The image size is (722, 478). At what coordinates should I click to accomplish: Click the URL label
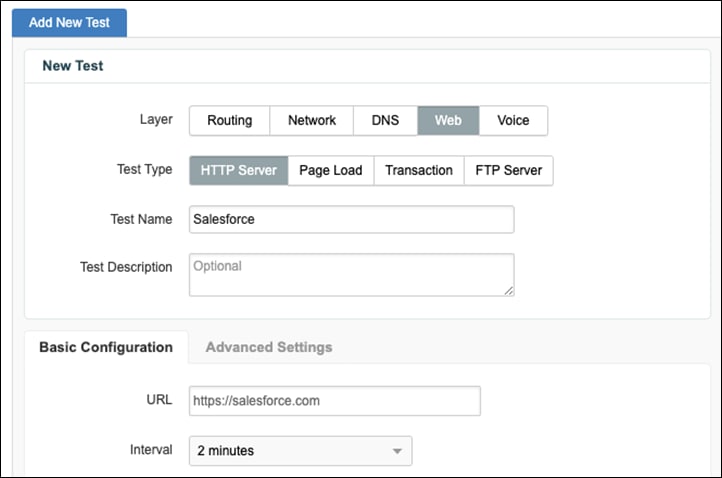pyautogui.click(x=159, y=400)
